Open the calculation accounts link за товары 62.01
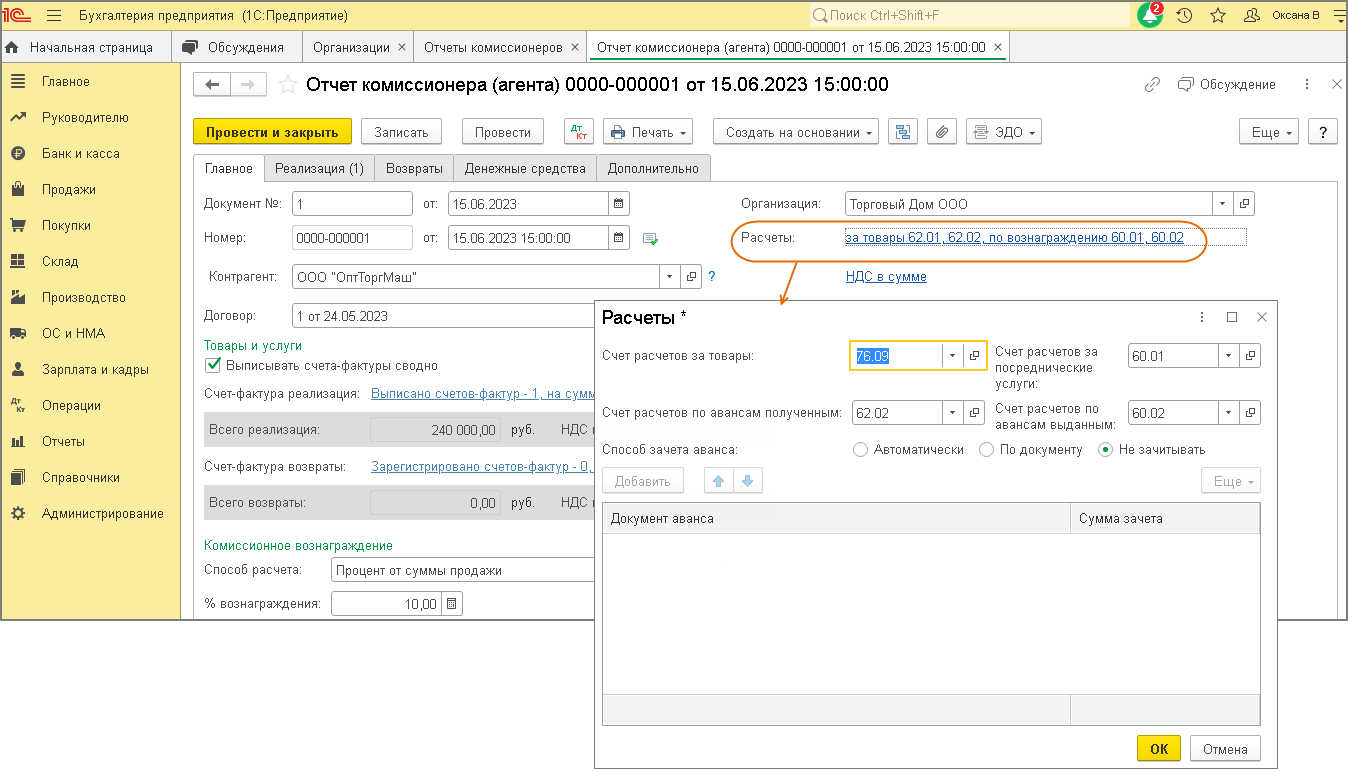Image resolution: width=1348 pixels, height=772 pixels. tap(1014, 238)
